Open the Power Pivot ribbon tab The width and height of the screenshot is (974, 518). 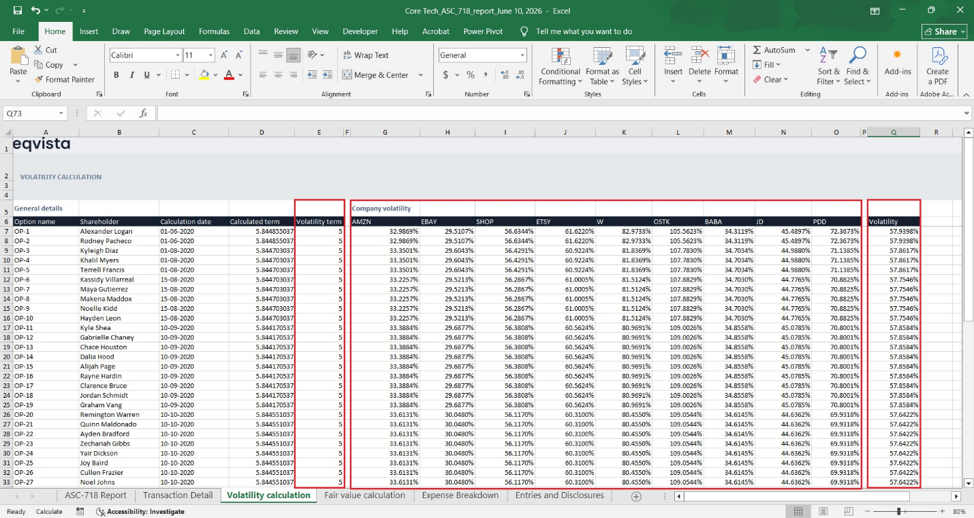(x=483, y=31)
